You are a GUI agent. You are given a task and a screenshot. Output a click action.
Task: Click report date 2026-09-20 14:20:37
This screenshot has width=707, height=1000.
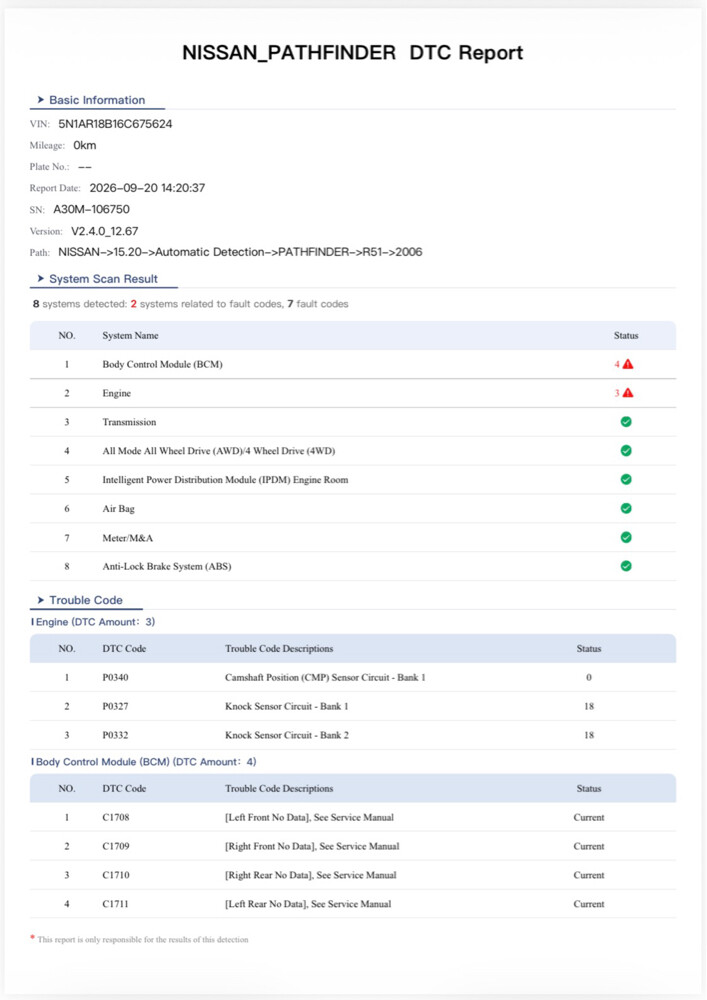point(147,188)
